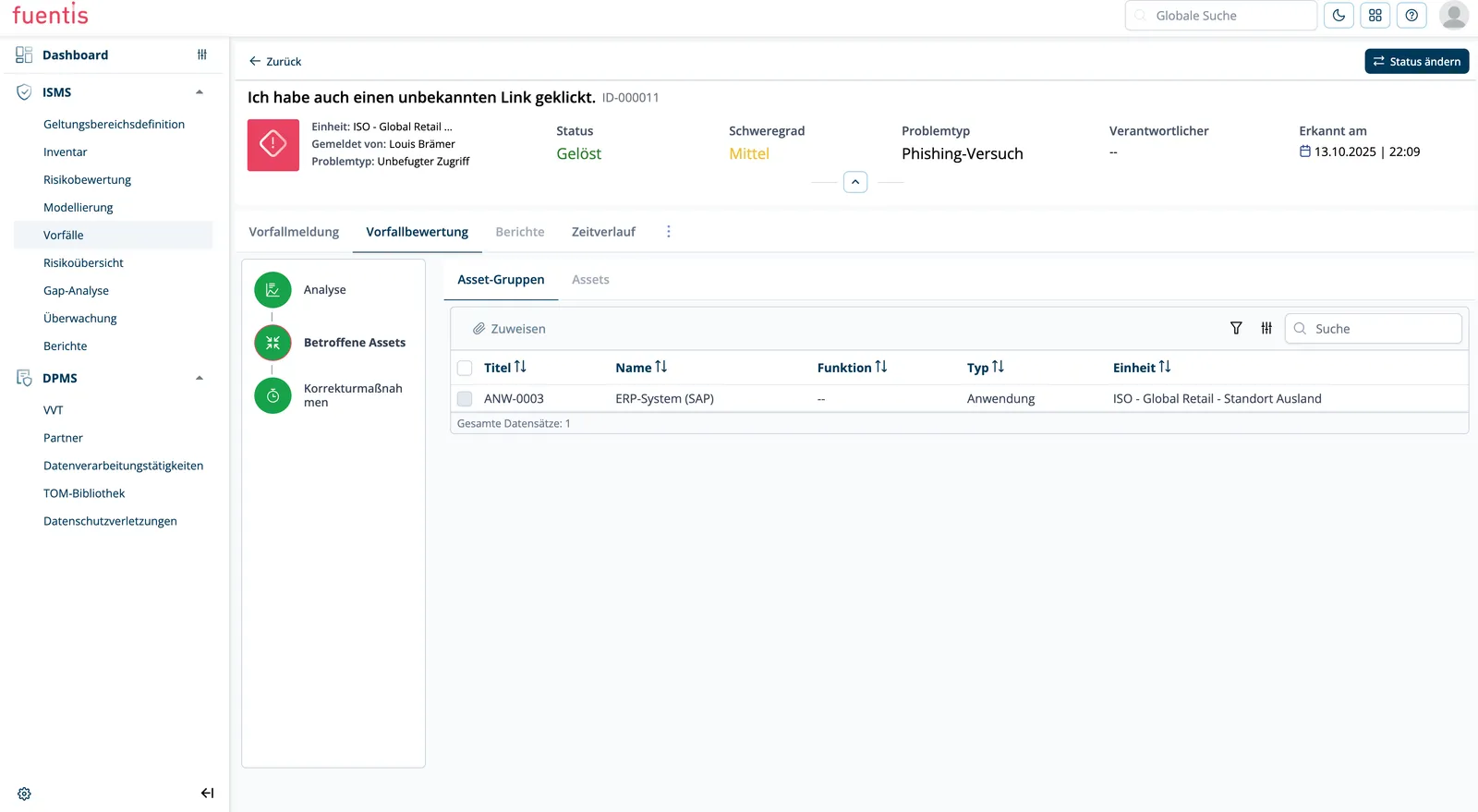Select the Analyse step icon

(273, 290)
